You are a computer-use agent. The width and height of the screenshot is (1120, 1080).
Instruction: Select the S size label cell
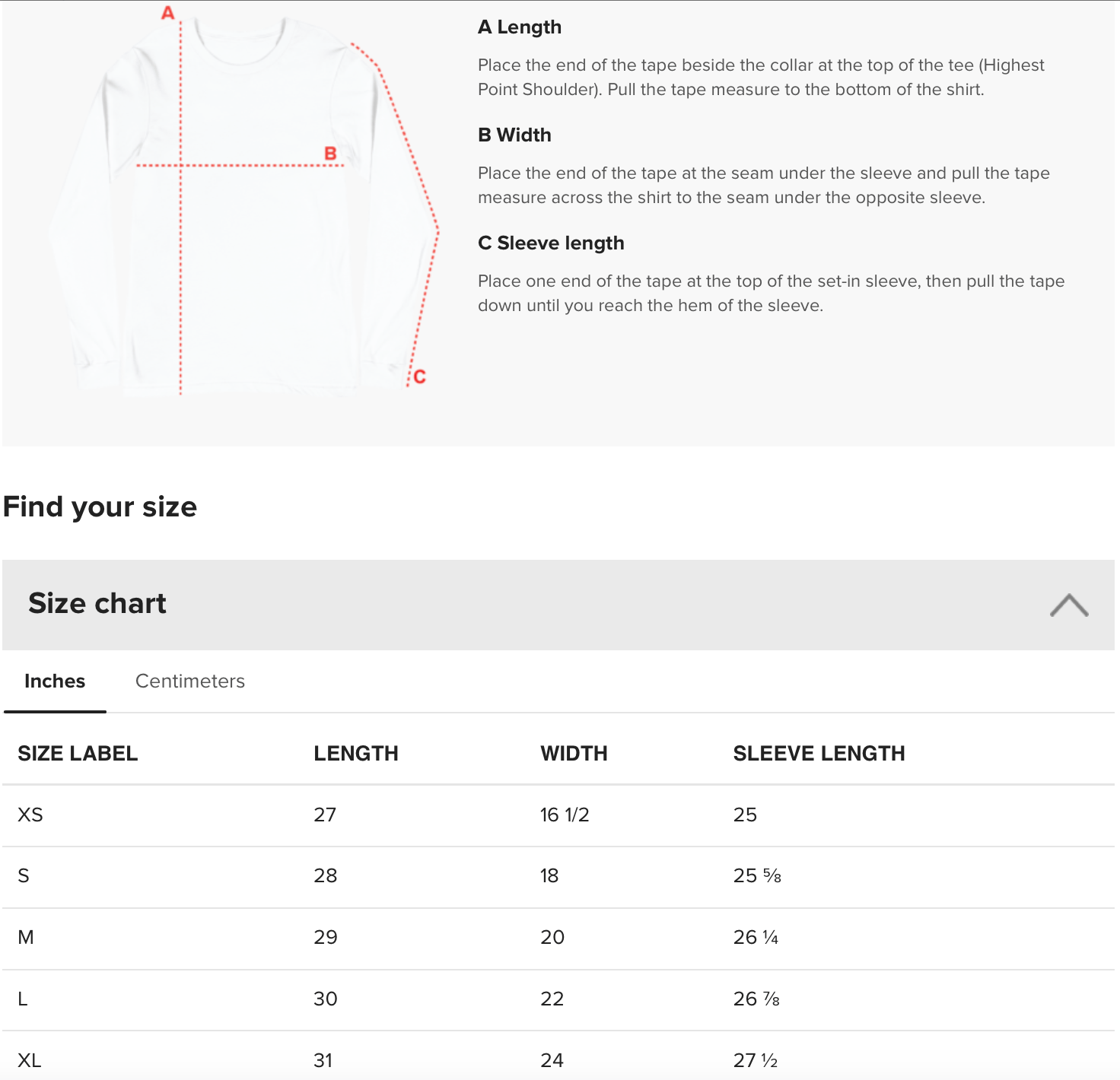[24, 876]
